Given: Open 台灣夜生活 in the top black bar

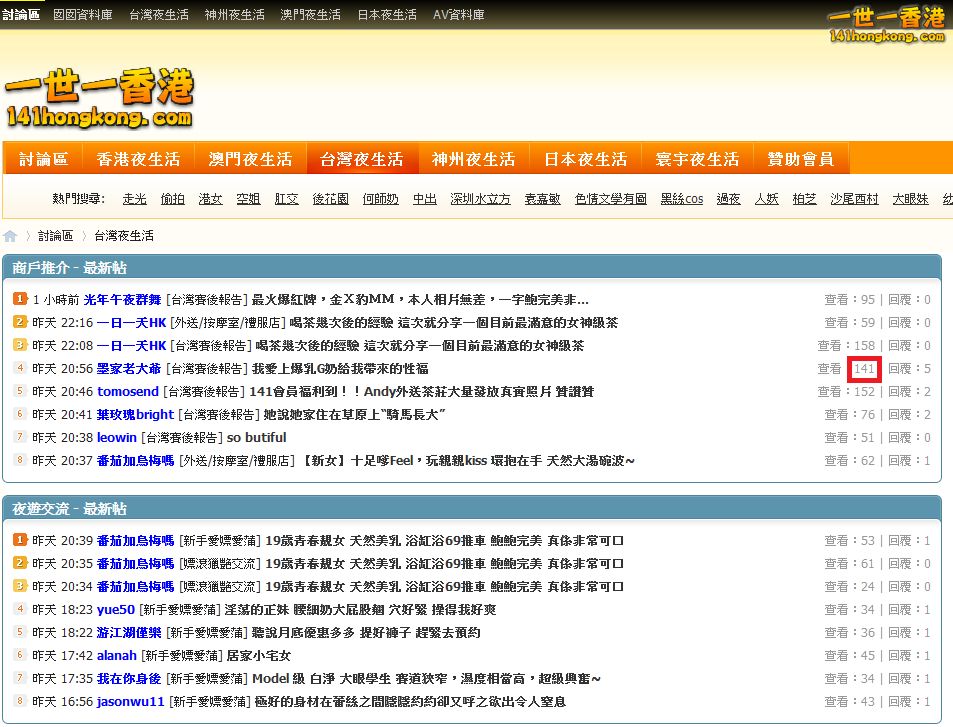Looking at the screenshot, I should pyautogui.click(x=159, y=15).
